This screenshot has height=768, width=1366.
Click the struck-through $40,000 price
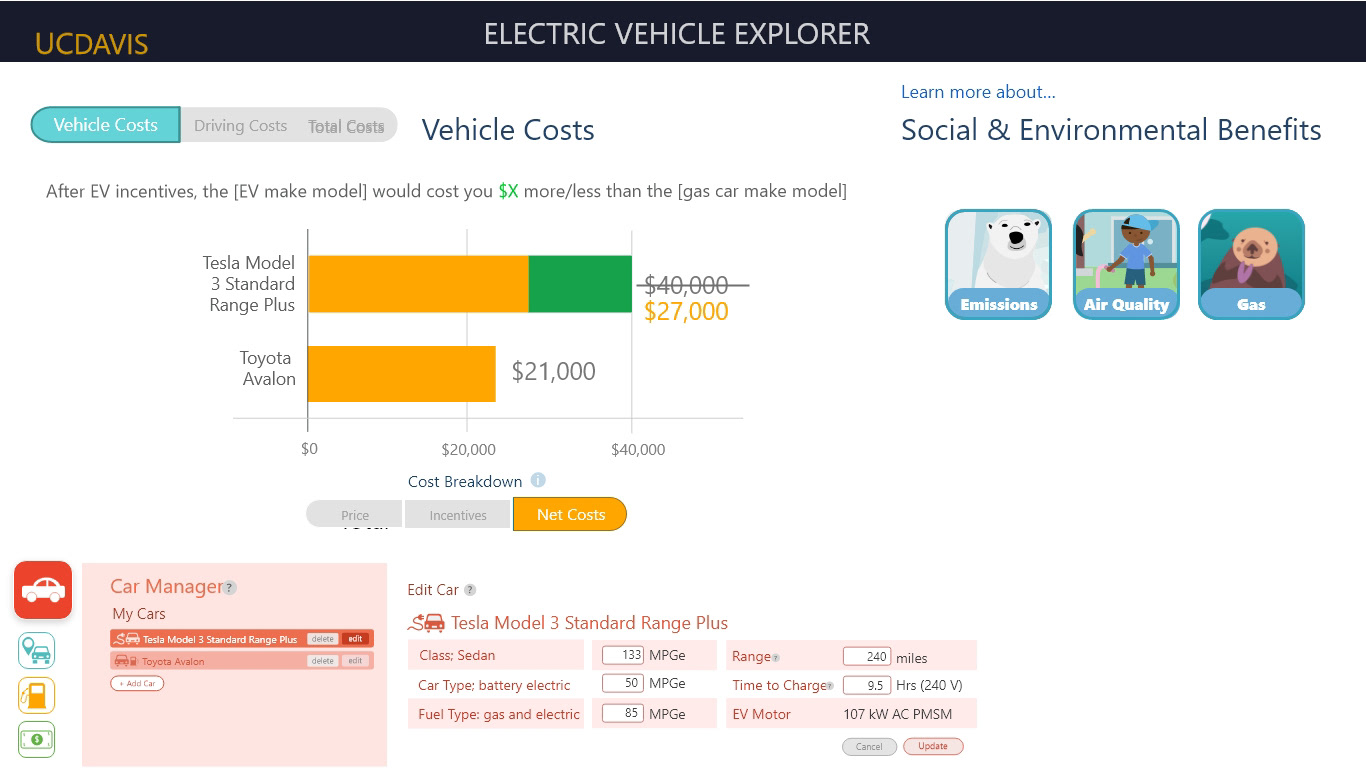(x=687, y=285)
